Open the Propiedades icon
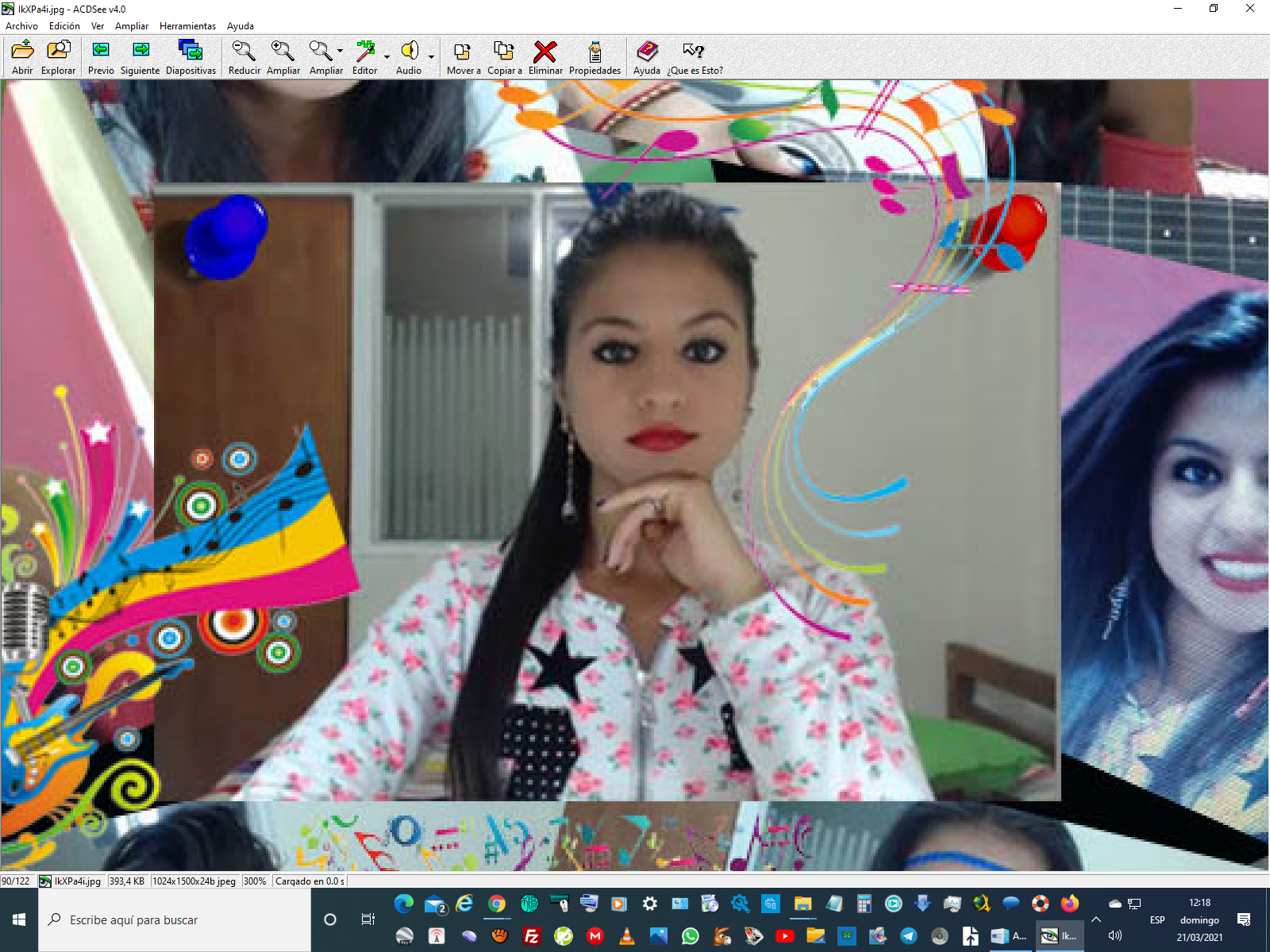The height and width of the screenshot is (952, 1270). pos(595,52)
